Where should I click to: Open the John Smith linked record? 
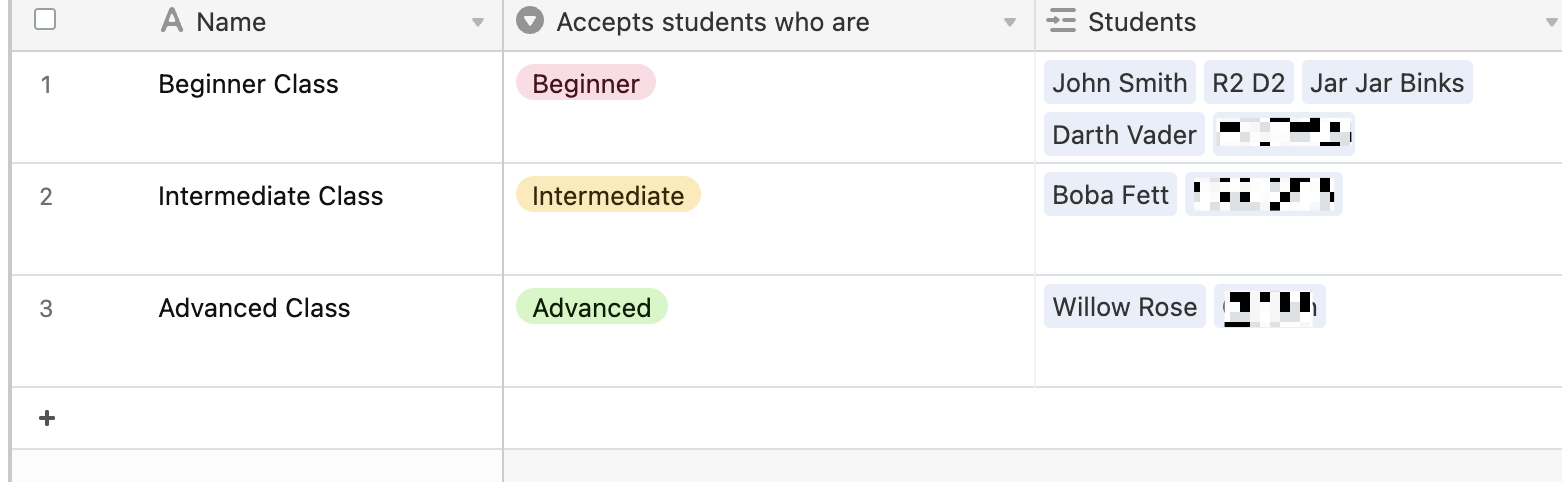(1120, 82)
